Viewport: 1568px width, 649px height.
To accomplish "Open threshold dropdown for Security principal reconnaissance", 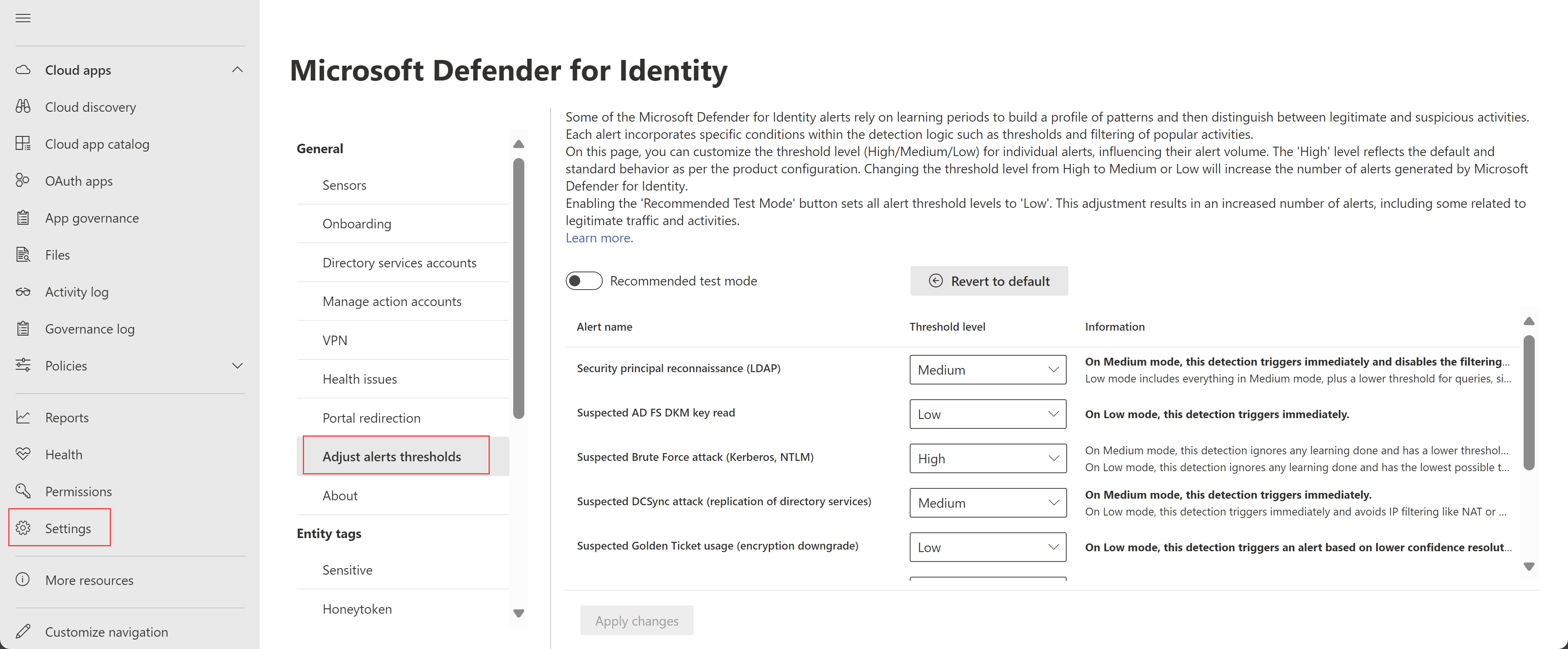I will (x=987, y=370).
